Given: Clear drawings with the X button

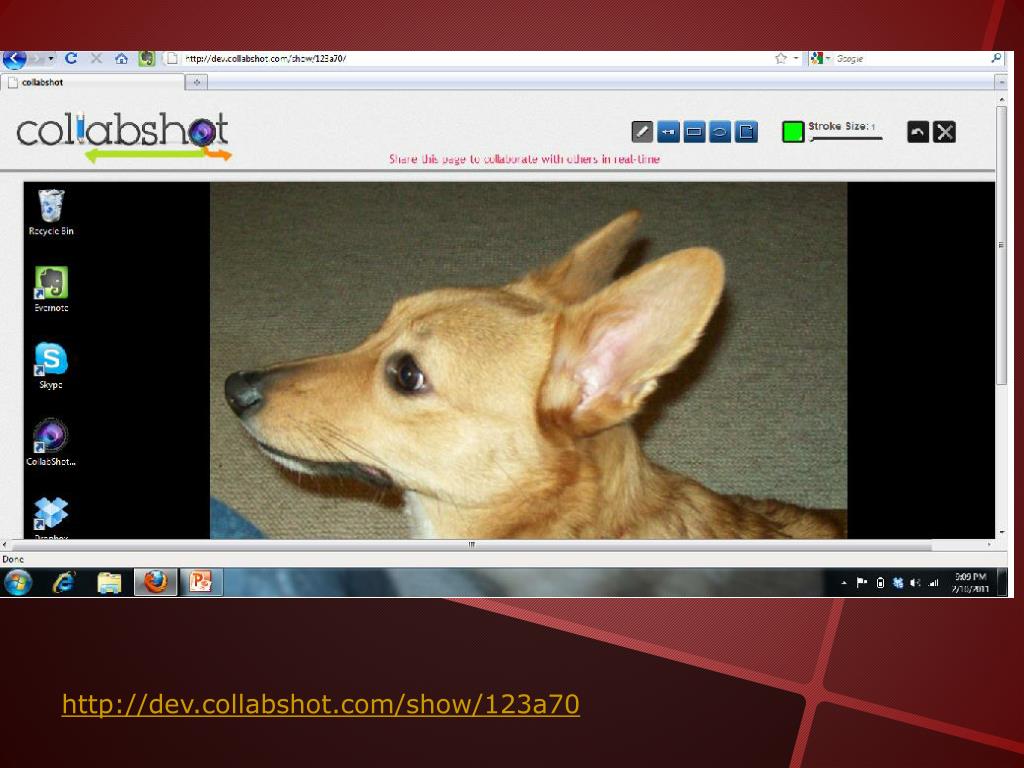Looking at the screenshot, I should (944, 132).
